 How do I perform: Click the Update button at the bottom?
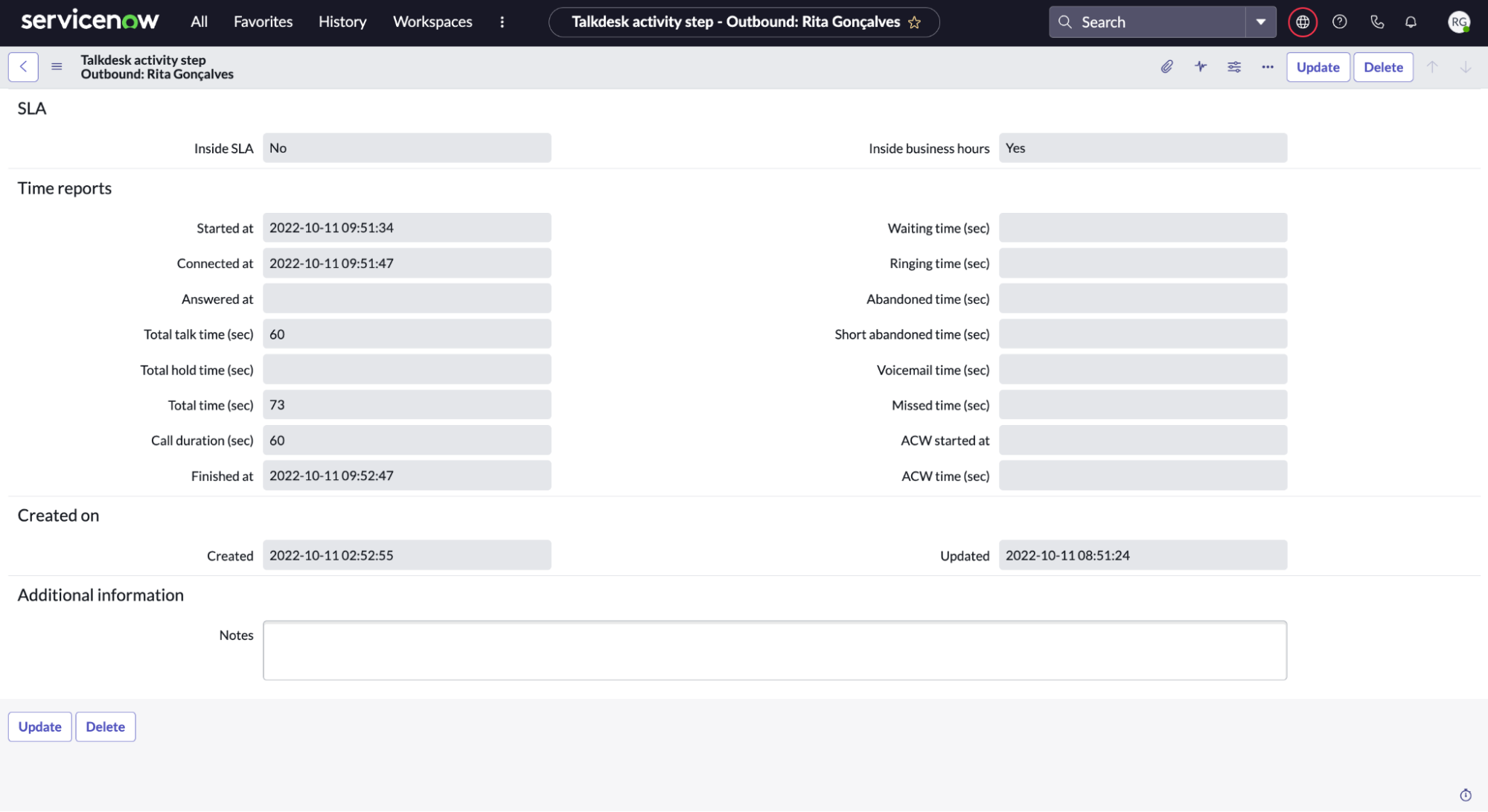click(39, 726)
